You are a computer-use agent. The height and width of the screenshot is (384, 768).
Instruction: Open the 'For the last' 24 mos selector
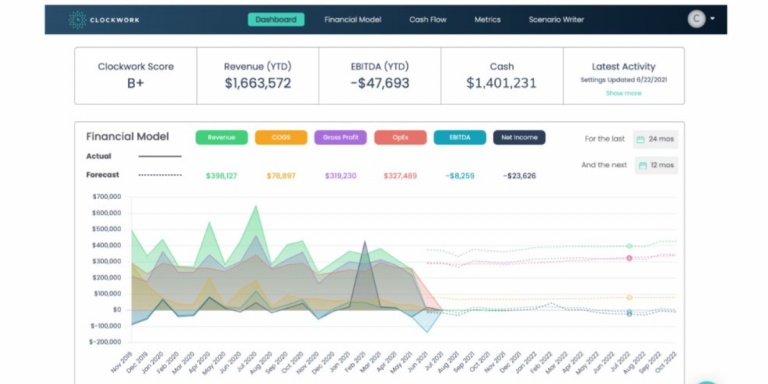[x=655, y=139]
